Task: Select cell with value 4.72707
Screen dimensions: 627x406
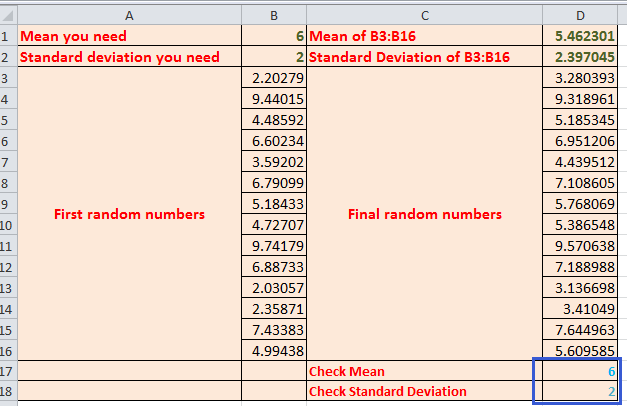Action: (x=274, y=224)
